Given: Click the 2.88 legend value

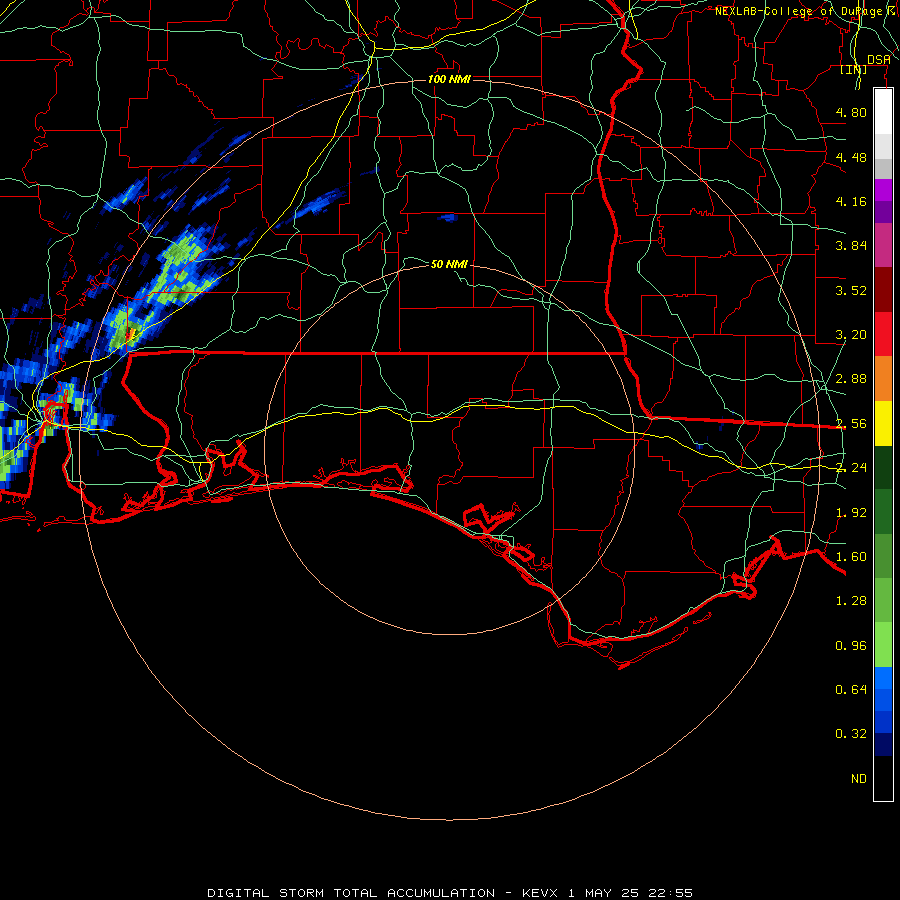Looking at the screenshot, I should (x=851, y=379).
